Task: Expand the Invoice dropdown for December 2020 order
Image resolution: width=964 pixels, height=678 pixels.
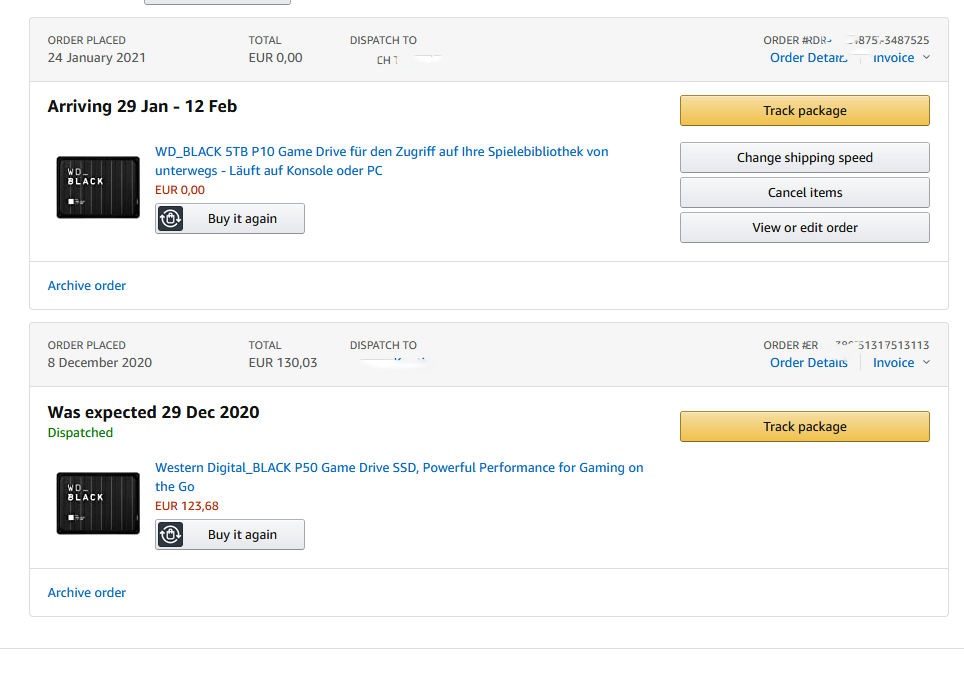Action: (926, 363)
